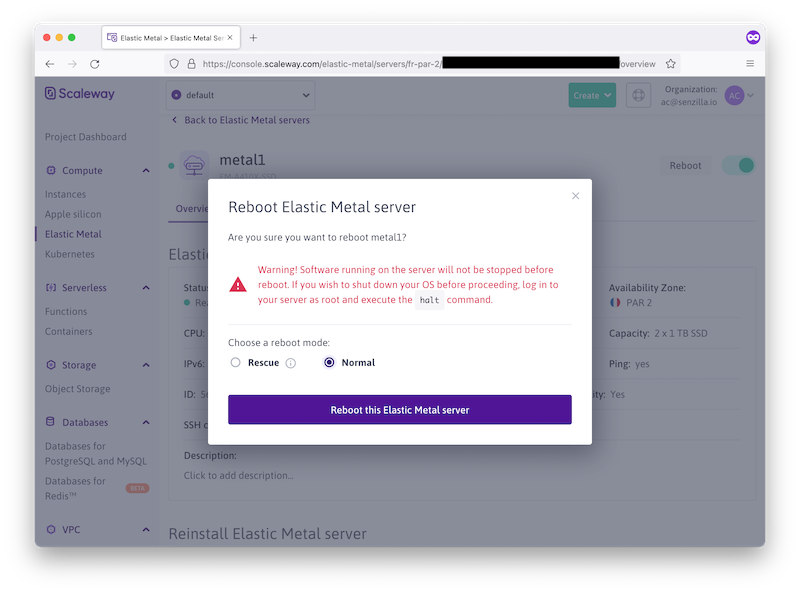This screenshot has width=800, height=593.
Task: Open Databases for PostgreSQL and MySQL
Action: (x=96, y=454)
